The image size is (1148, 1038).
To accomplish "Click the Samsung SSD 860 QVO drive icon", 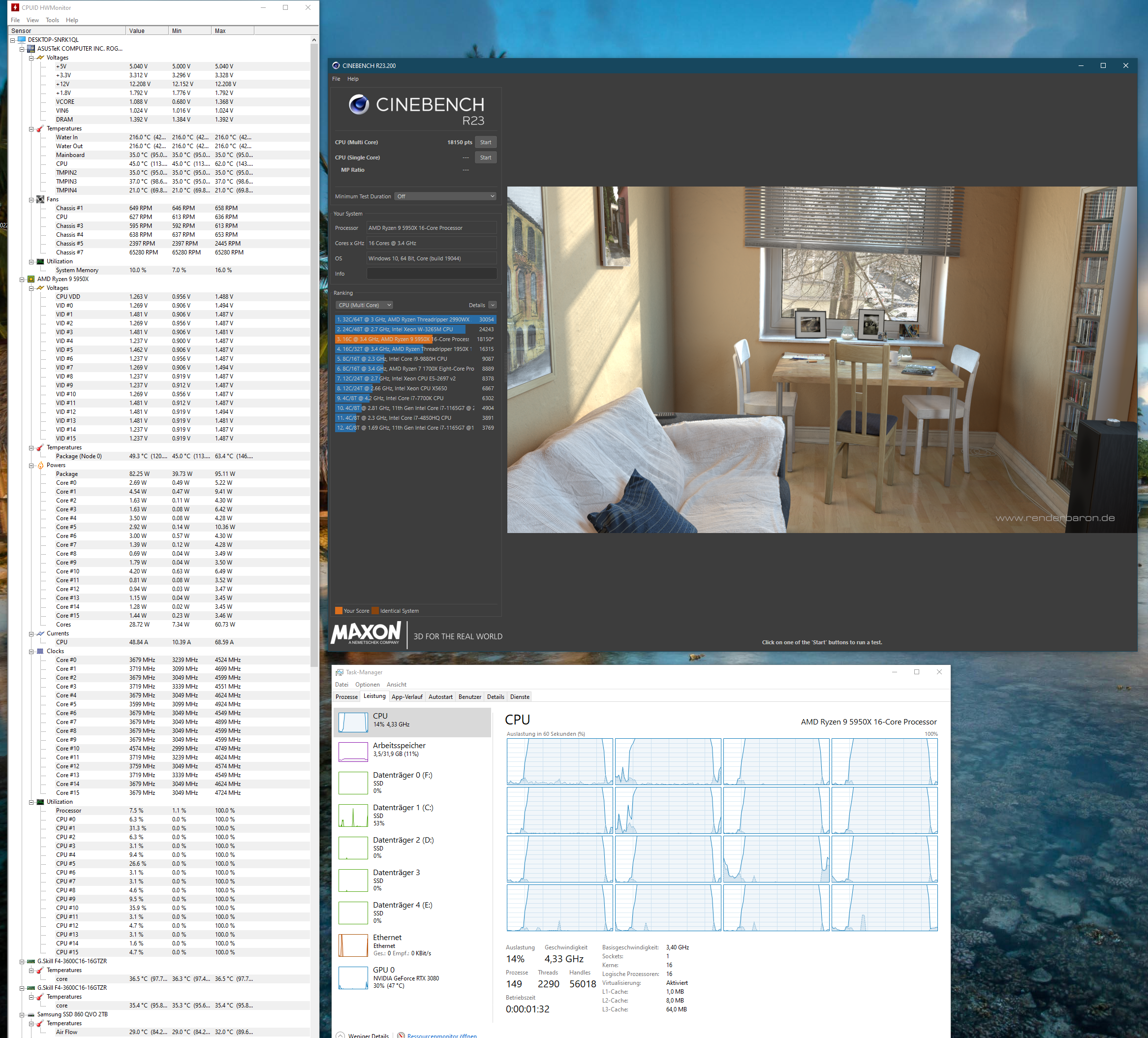I will (x=31, y=1015).
